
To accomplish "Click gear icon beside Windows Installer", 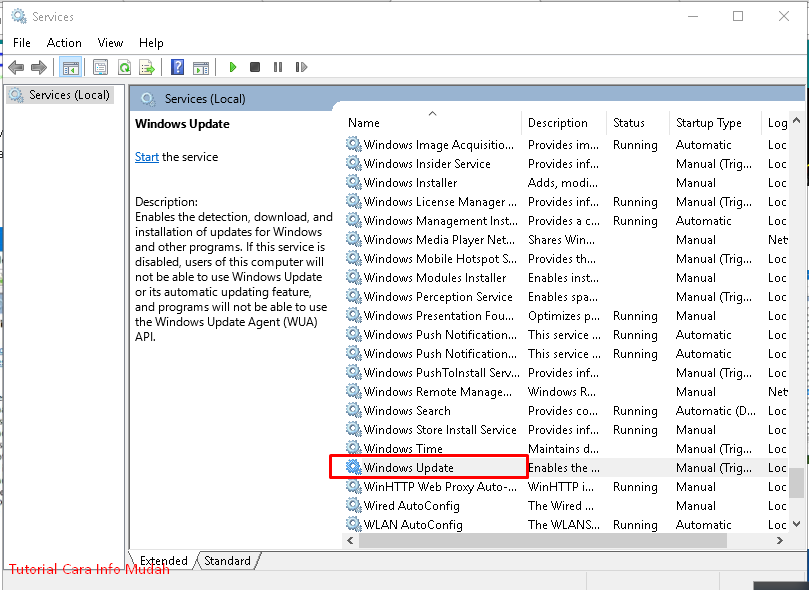I will 353,182.
